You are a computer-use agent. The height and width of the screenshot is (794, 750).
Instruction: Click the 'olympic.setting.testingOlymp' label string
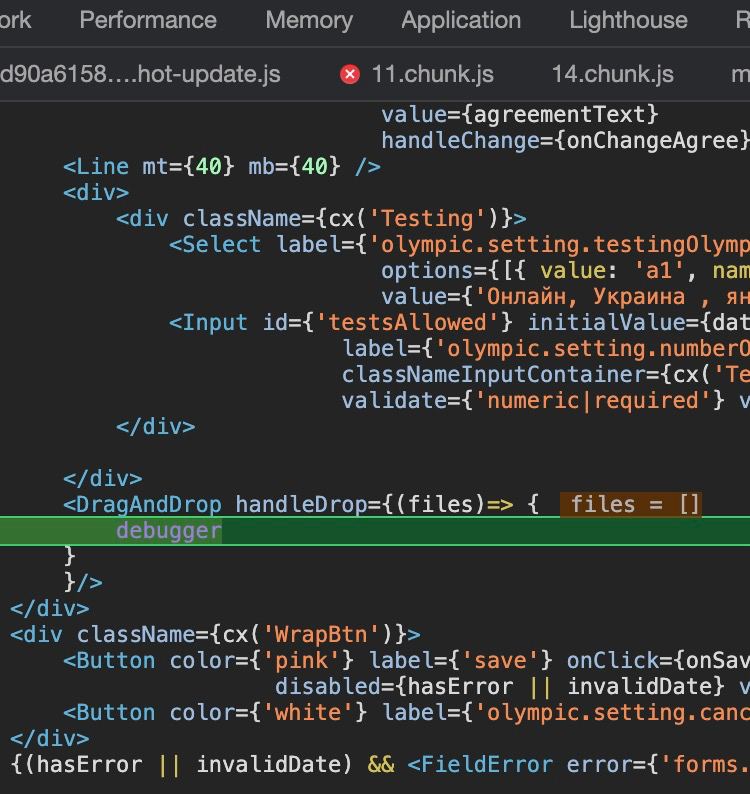click(559, 245)
